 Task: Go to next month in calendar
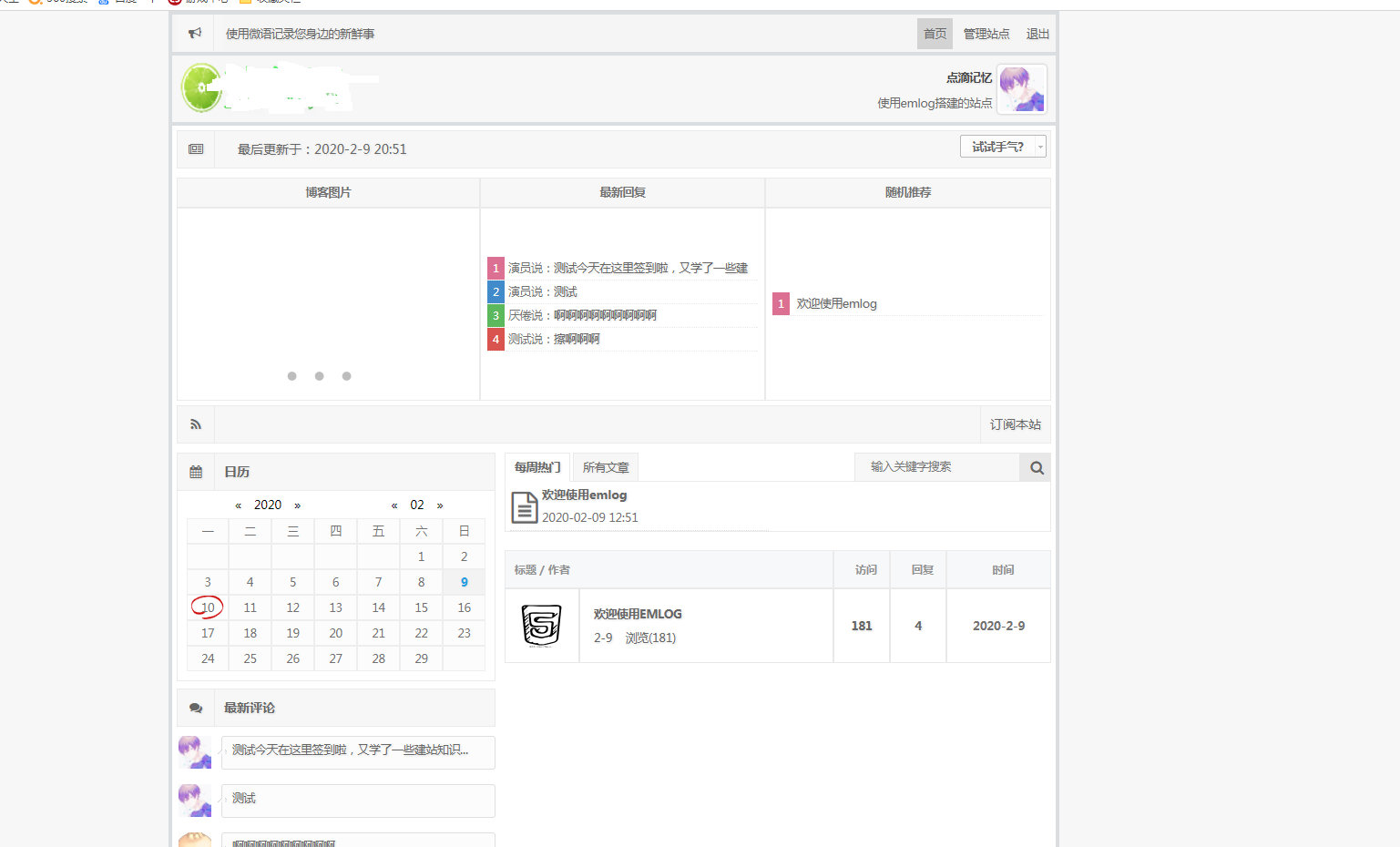440,505
